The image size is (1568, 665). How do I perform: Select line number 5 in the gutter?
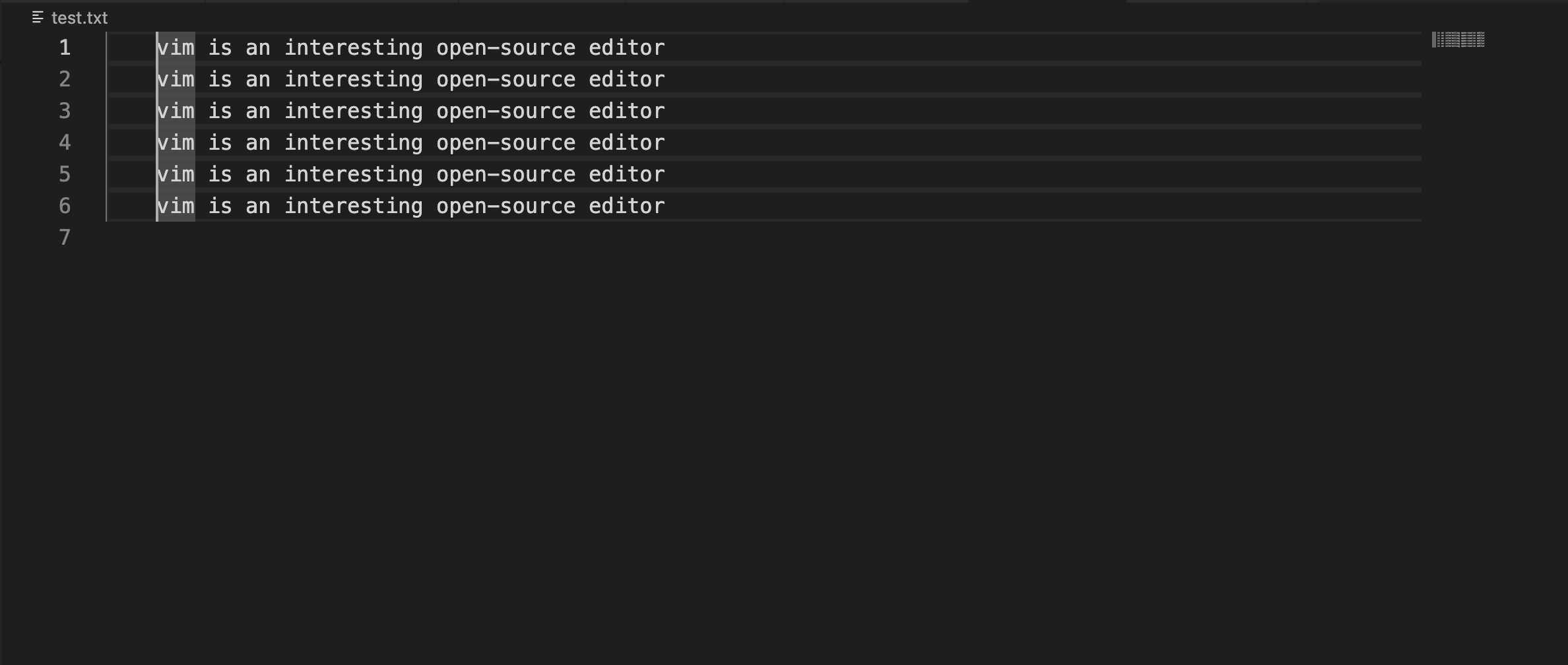tap(65, 174)
